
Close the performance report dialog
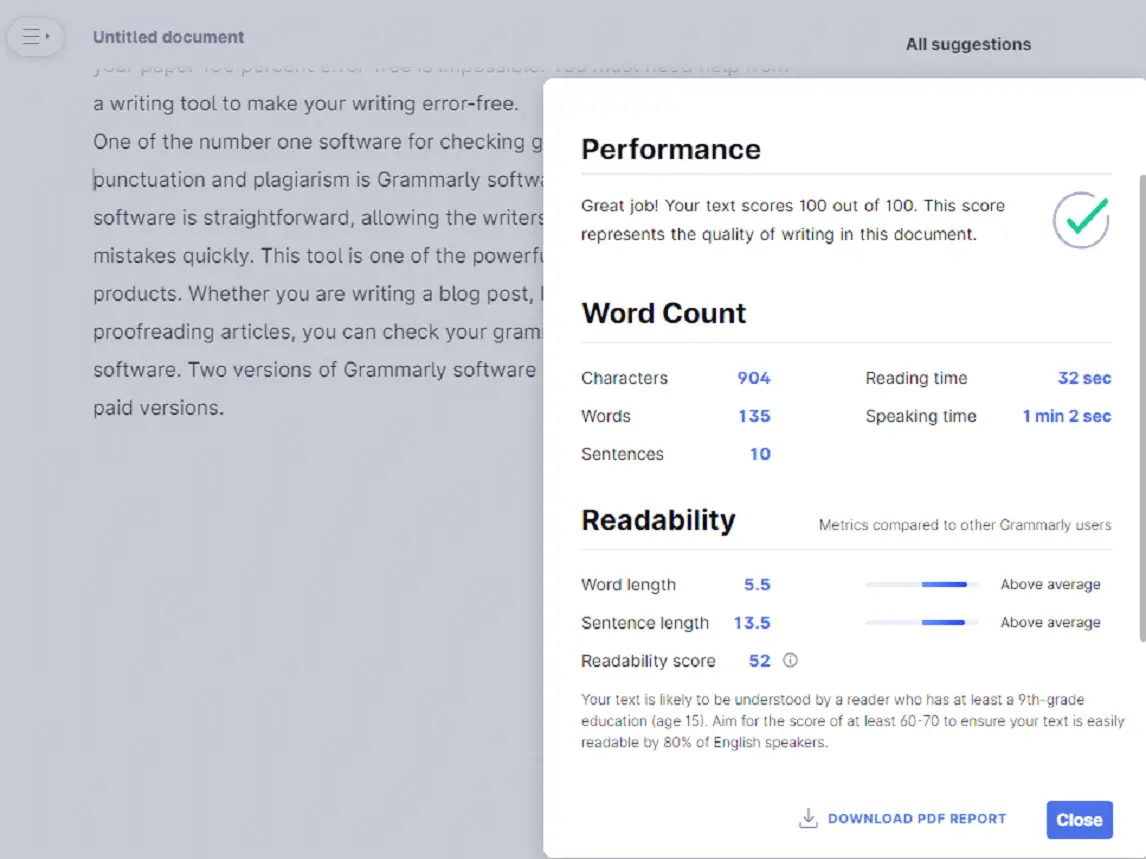pos(1079,820)
